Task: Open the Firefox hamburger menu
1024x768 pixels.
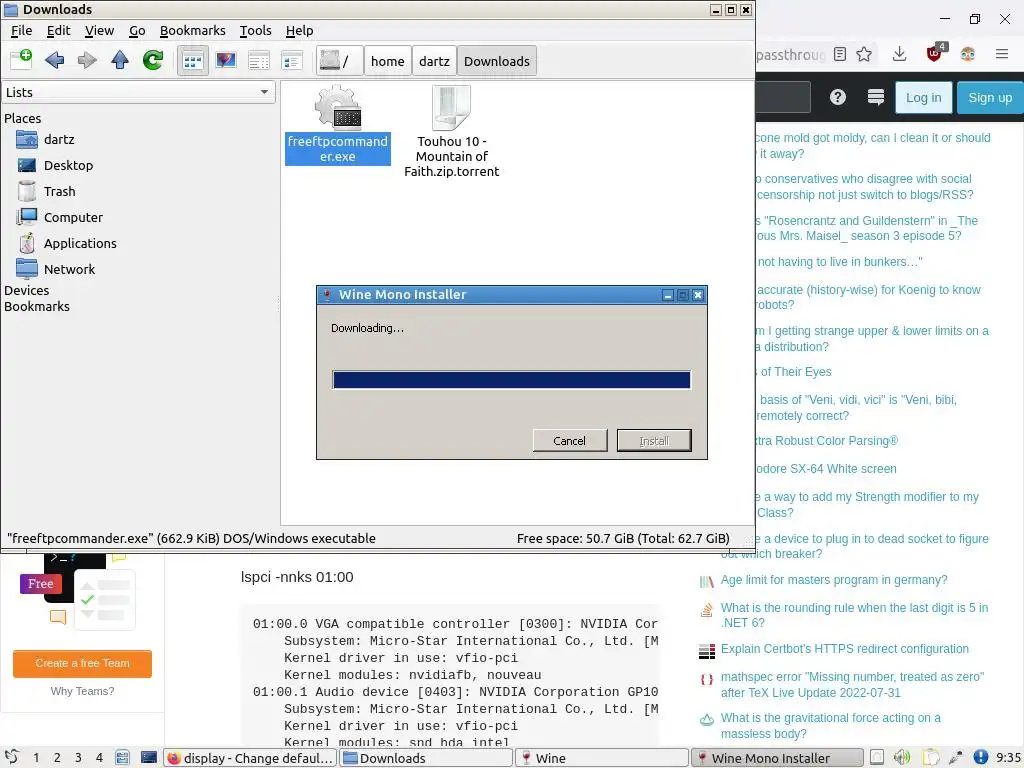Action: [x=1002, y=54]
